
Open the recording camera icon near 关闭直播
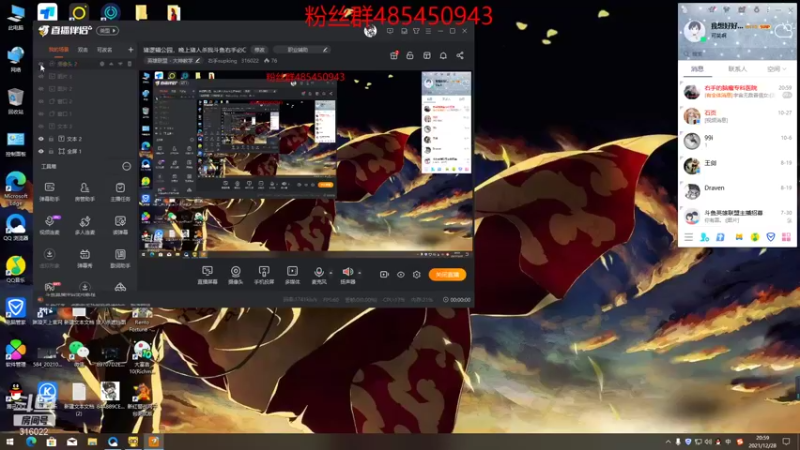(x=384, y=274)
